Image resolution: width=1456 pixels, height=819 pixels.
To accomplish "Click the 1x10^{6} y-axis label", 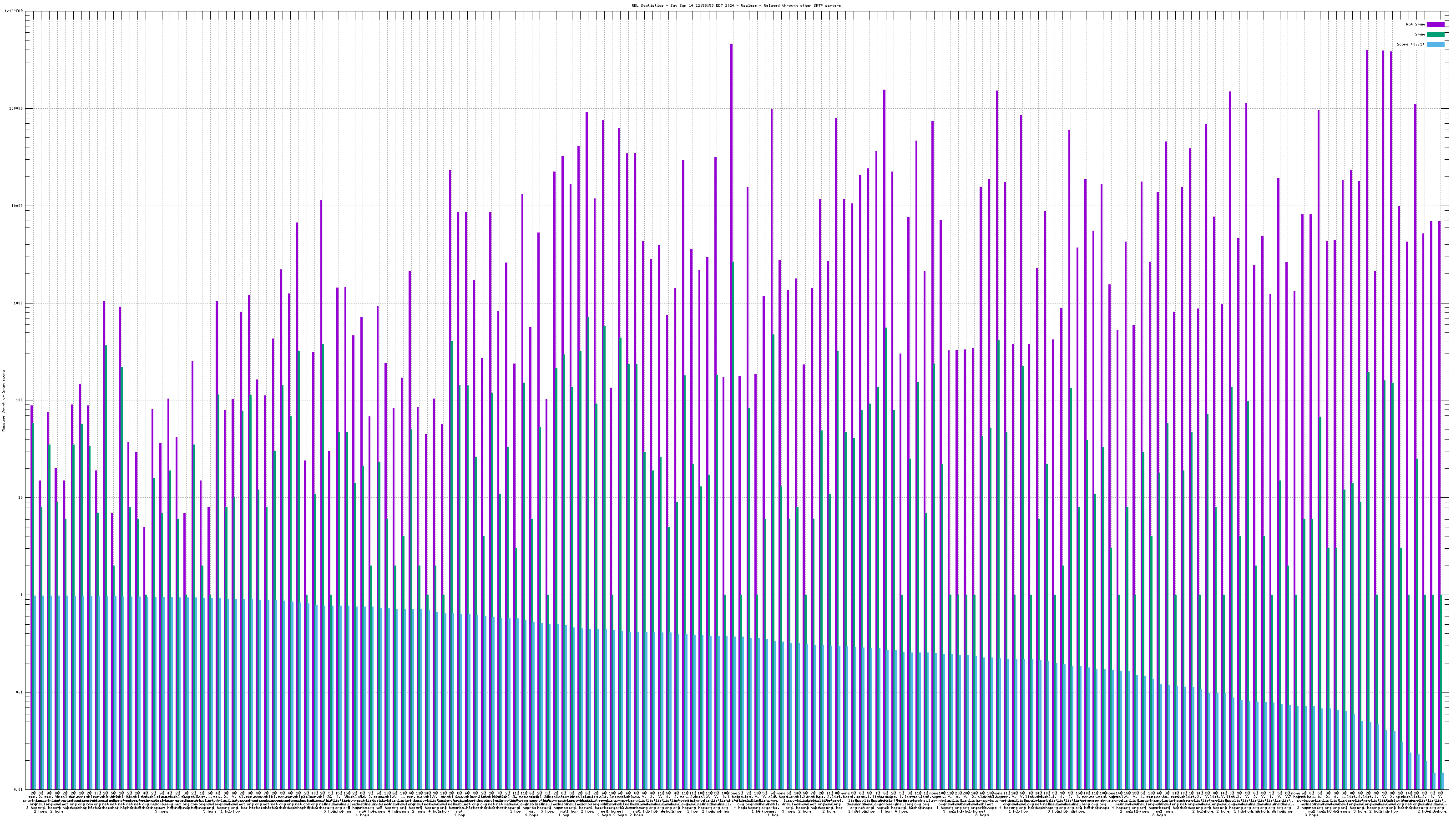I will 14,11.
